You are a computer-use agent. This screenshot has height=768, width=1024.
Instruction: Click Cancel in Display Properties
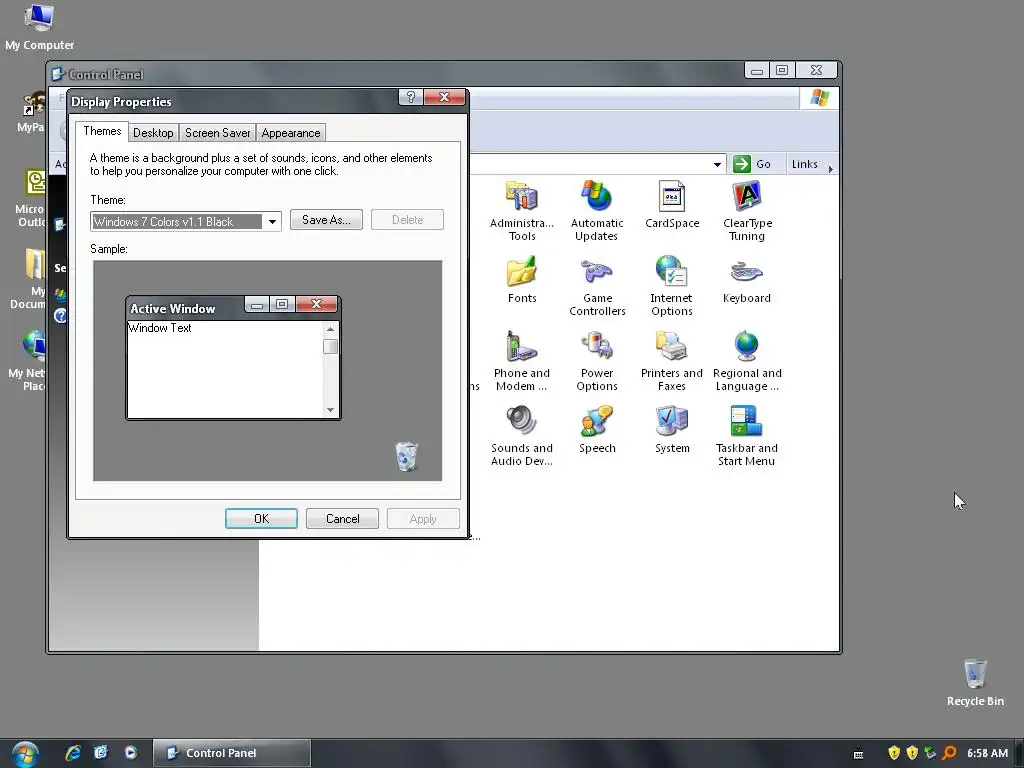[342, 519]
